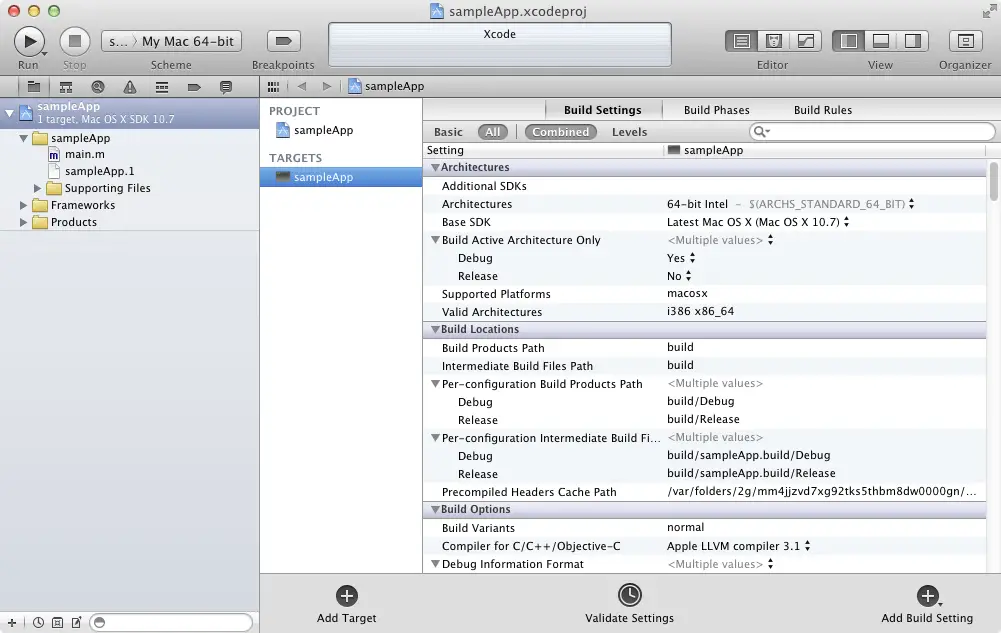Image resolution: width=1001 pixels, height=633 pixels.
Task: Collapse the Architectures section
Action: click(x=435, y=167)
